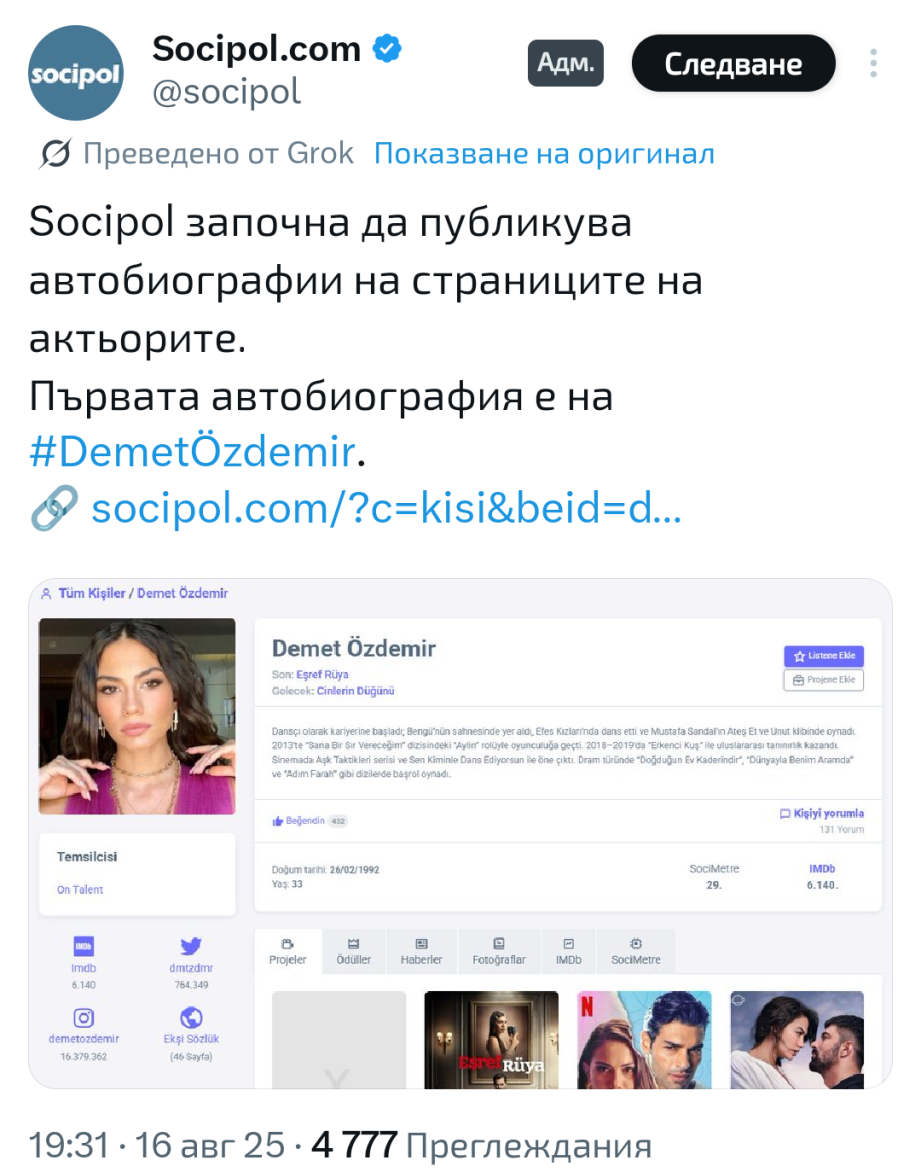The image size is (921, 1172).
Task: Click the Listene Ekle star button
Action: pyautogui.click(x=824, y=656)
